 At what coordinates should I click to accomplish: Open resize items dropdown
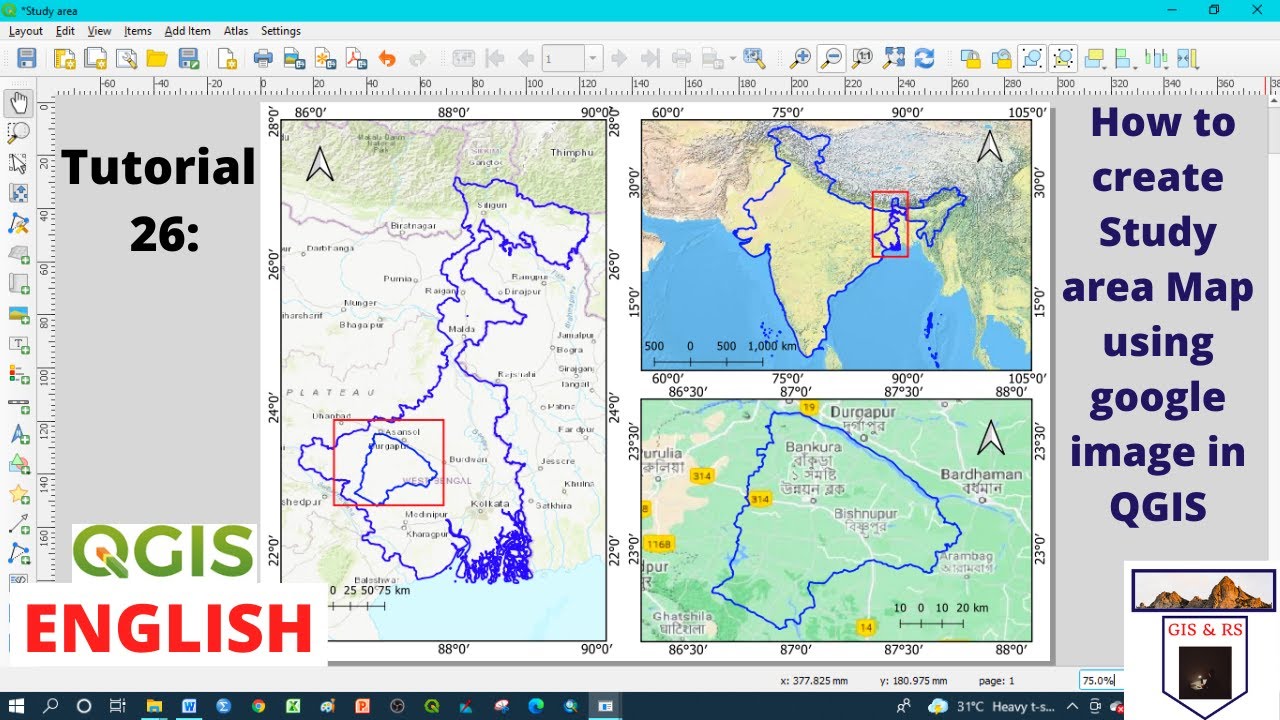point(1188,58)
